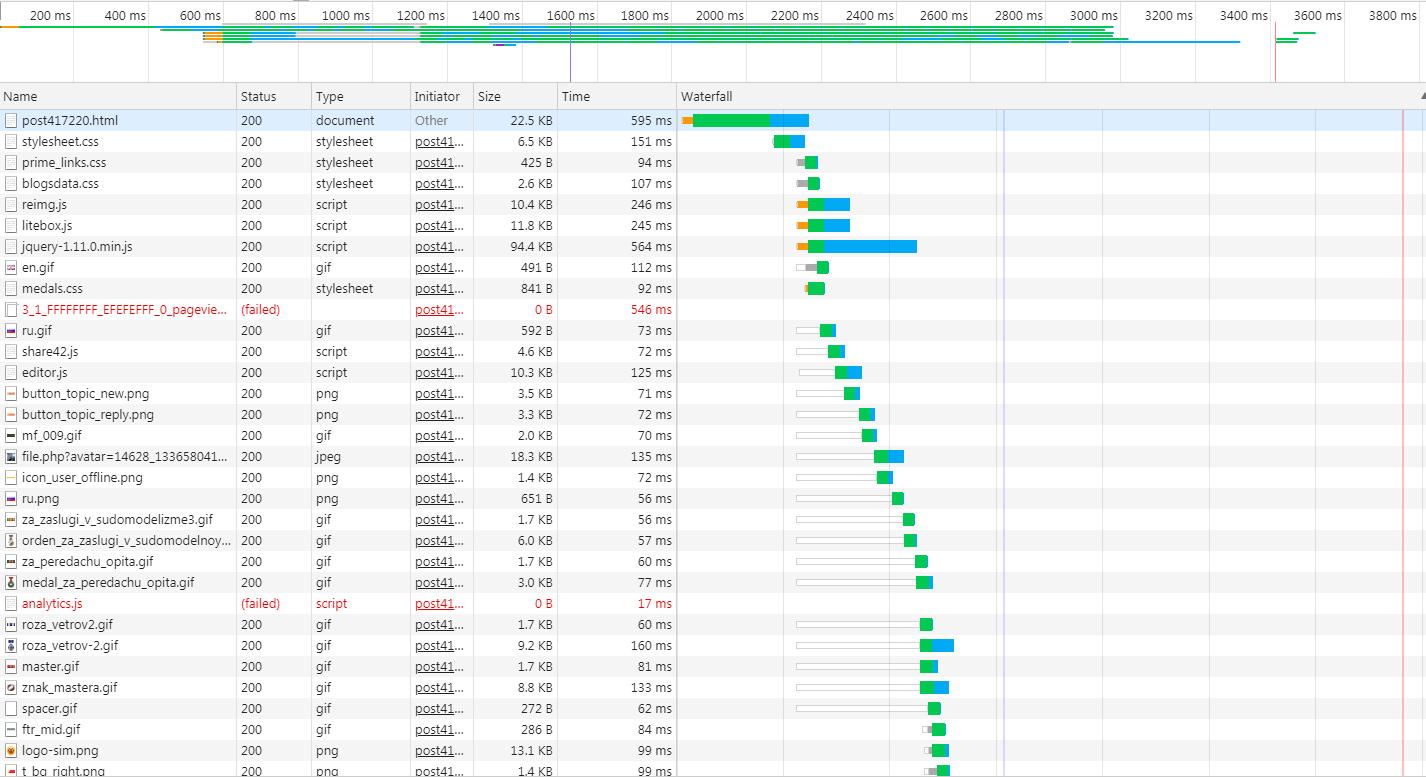Click the flag icon beside ru.gif
Screen dimensions: 1426x777
tap(11, 330)
